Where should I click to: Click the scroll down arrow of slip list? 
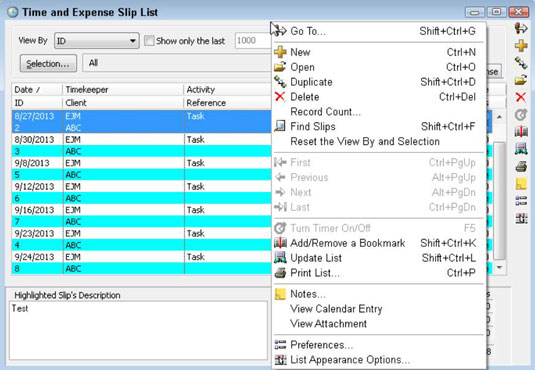(500, 267)
